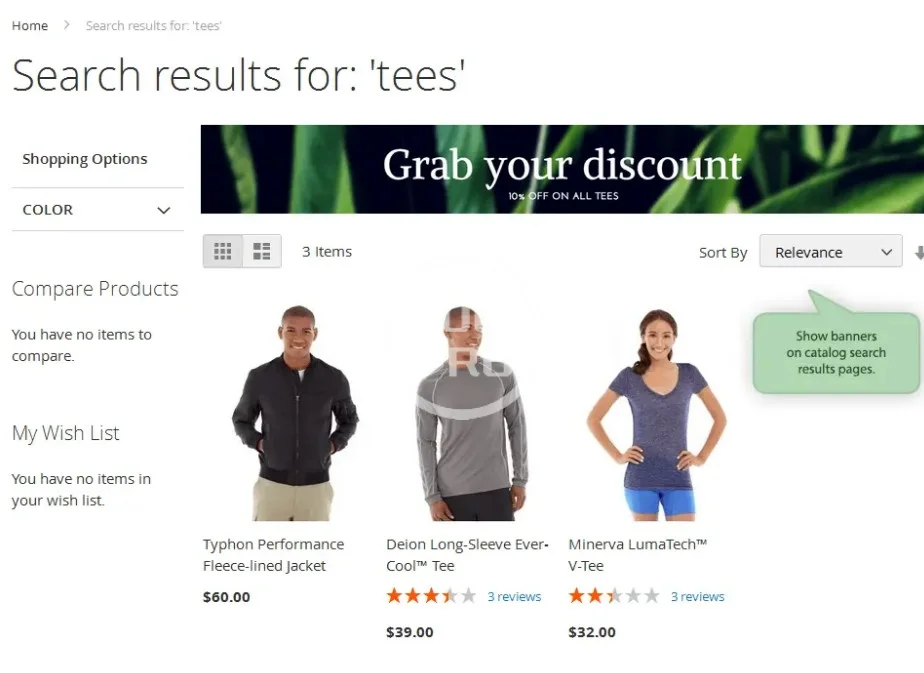Open the blue V-Tee product image
Screen dimensions: 924x673
(x=656, y=414)
